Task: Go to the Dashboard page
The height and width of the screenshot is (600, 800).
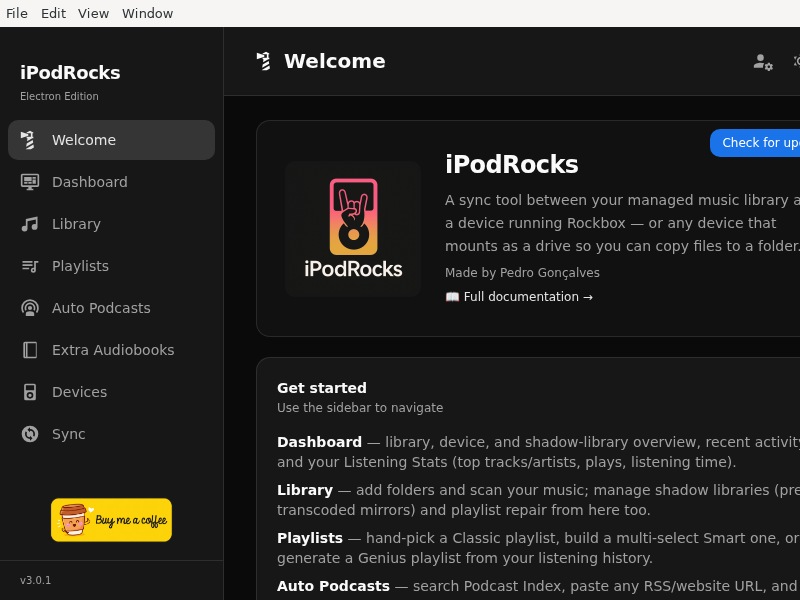Action: click(x=111, y=182)
